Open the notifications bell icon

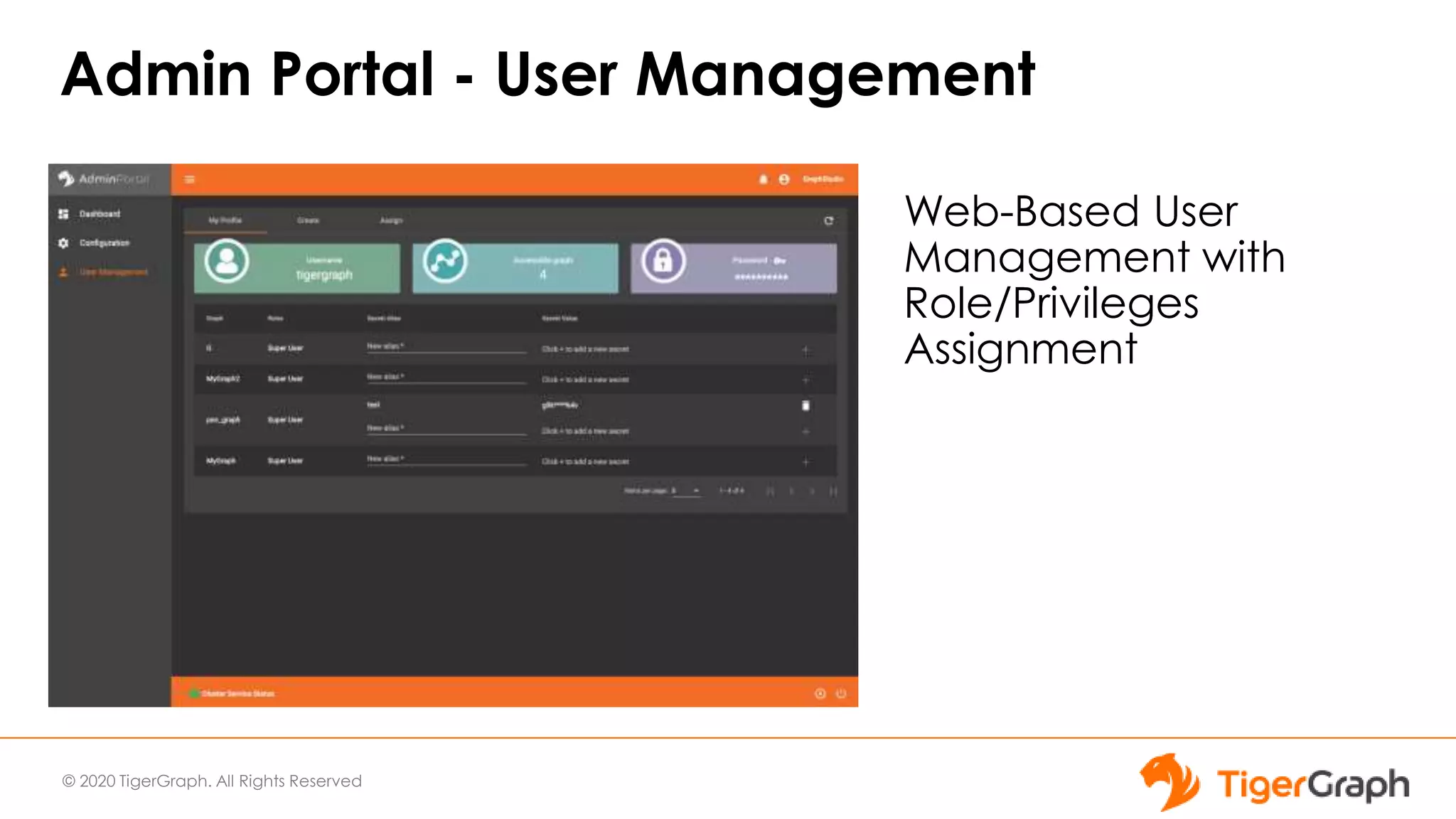pos(763,179)
